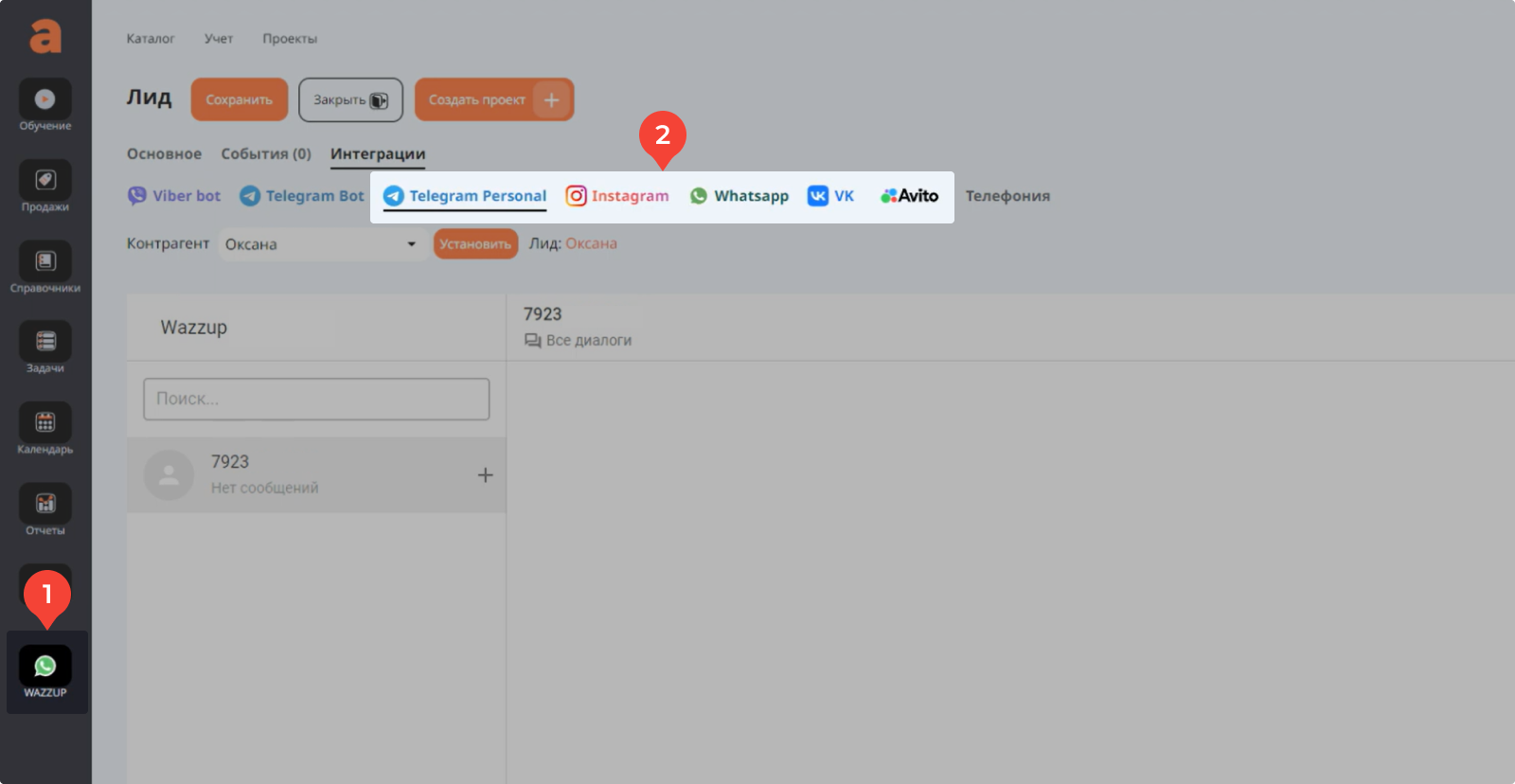Image resolution: width=1515 pixels, height=784 pixels.
Task: Click the plus on Создать проект button
Action: tap(551, 99)
